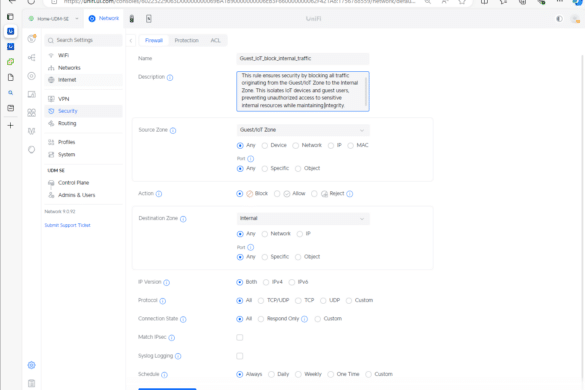Show info for the source Port

(251, 159)
